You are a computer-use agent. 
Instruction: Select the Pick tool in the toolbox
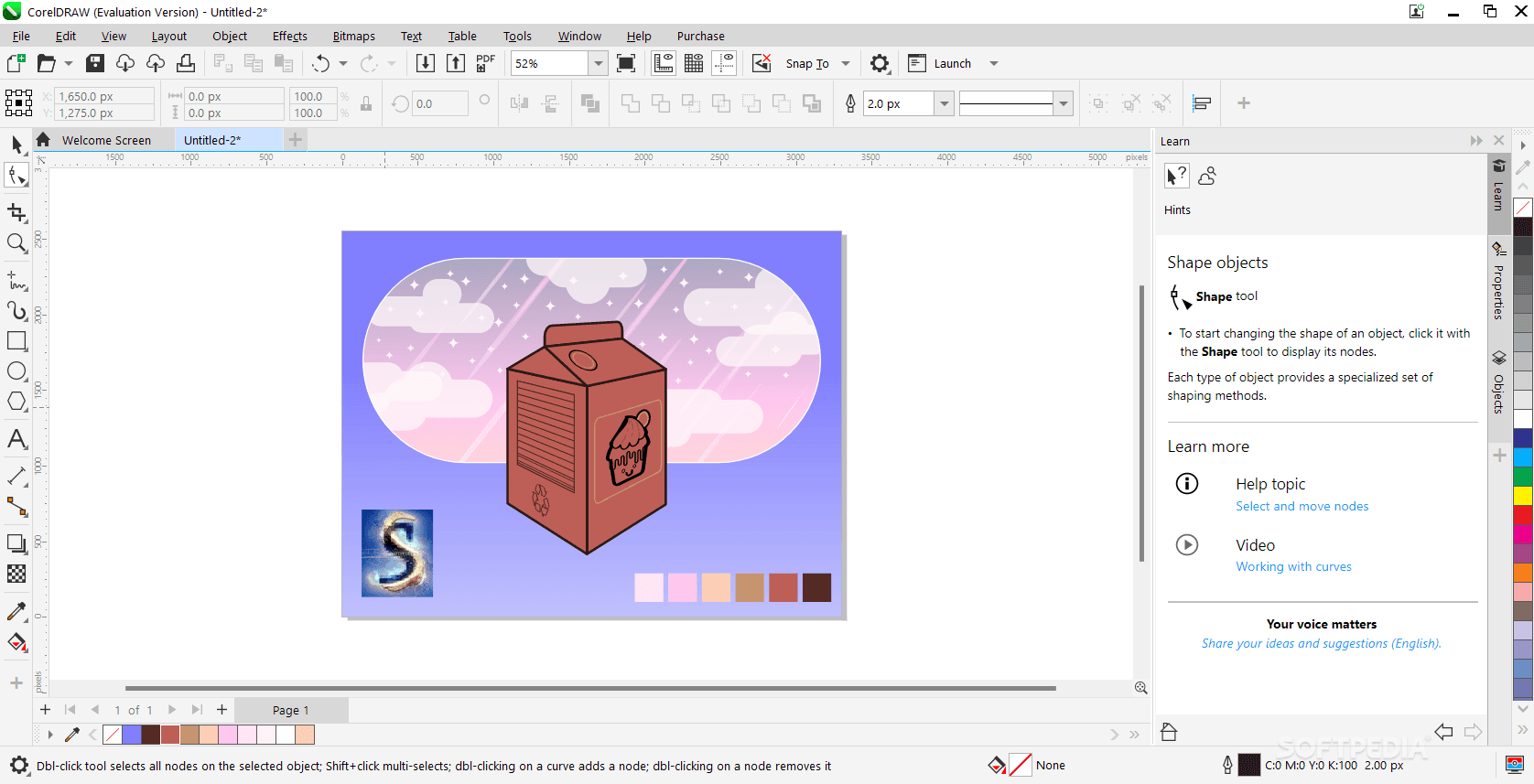coord(16,144)
